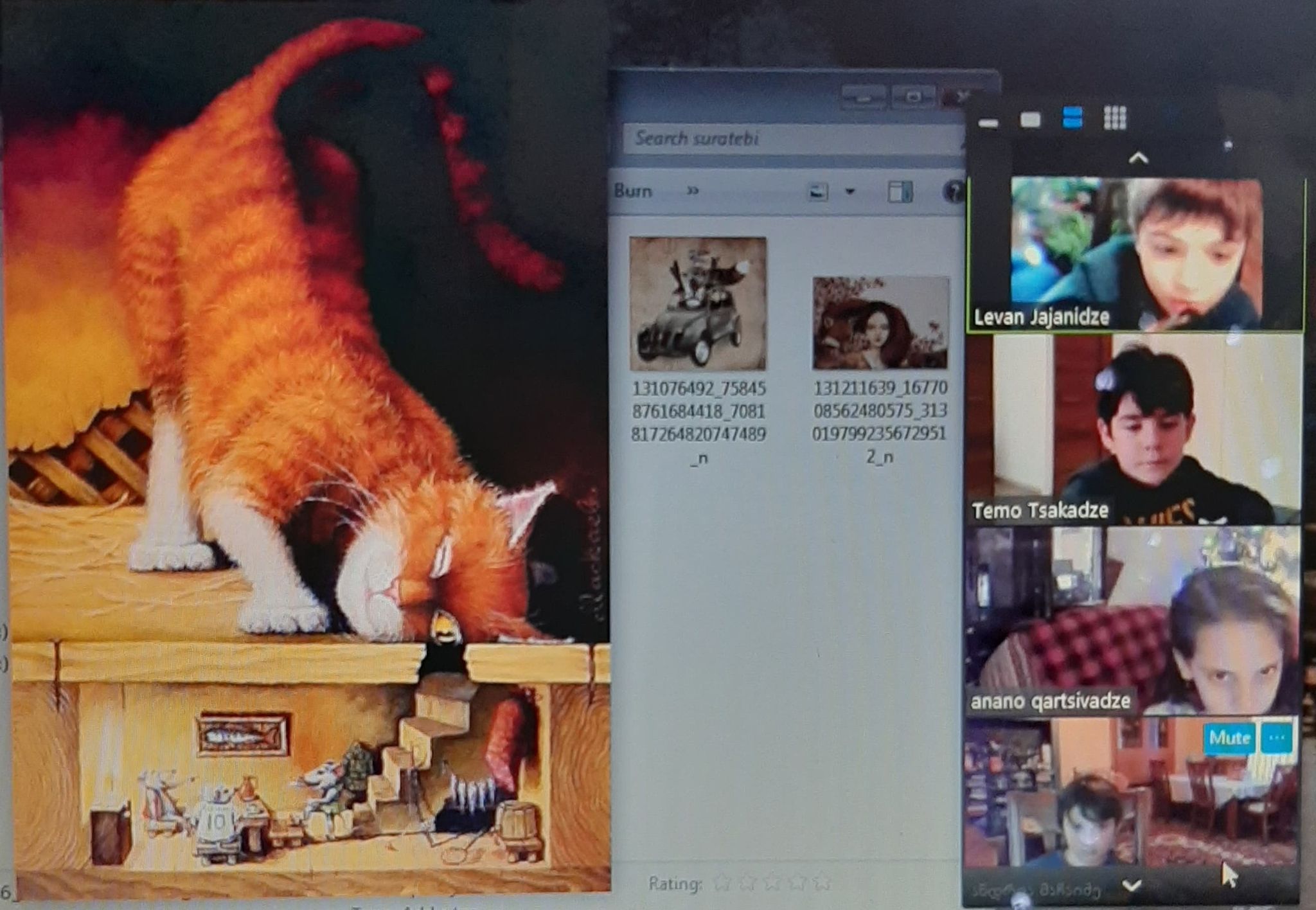Set rating to three stars
The width and height of the screenshot is (1316, 910).
tap(773, 883)
